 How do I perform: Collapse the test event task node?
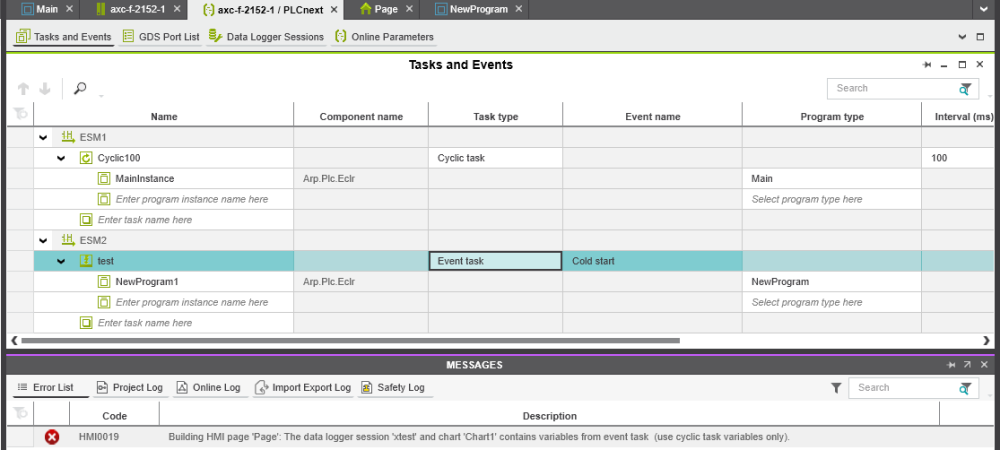click(61, 261)
